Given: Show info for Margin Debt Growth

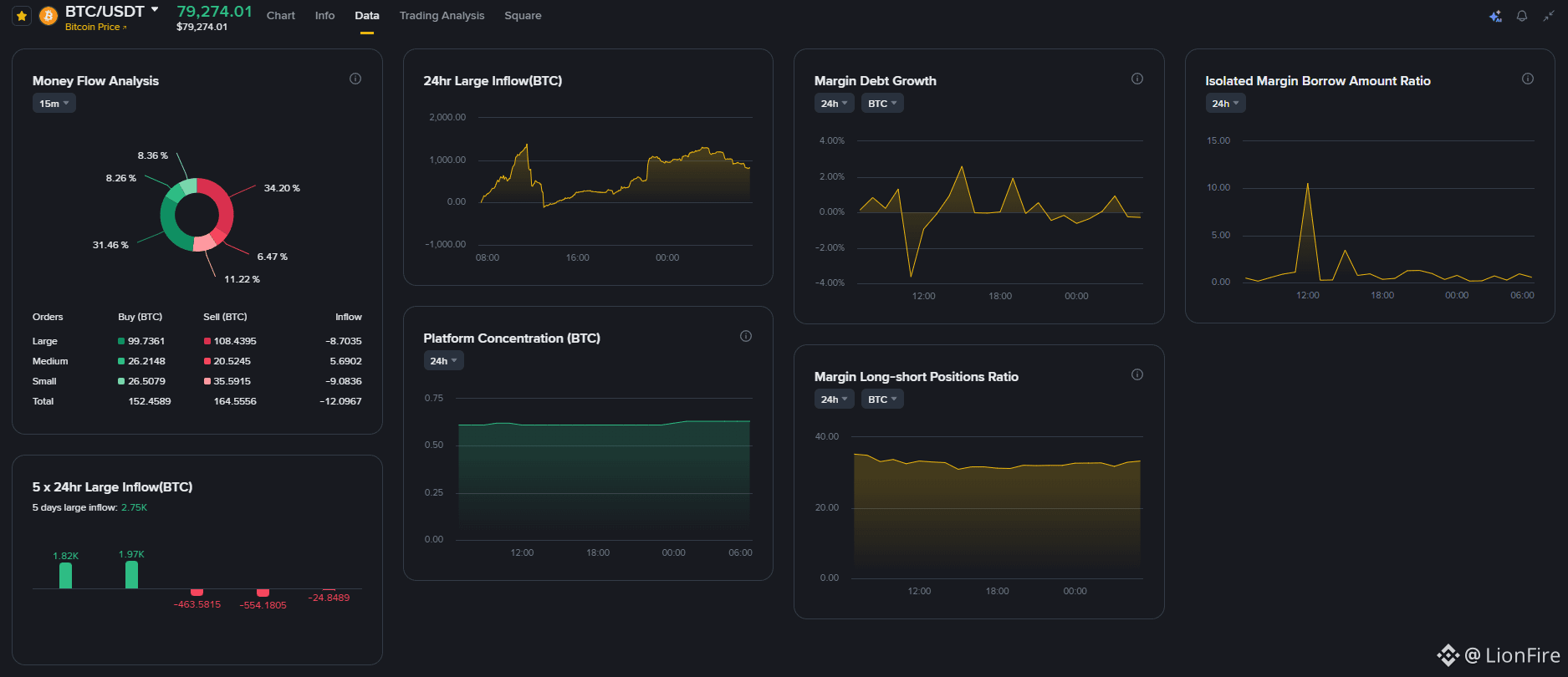Looking at the screenshot, I should [x=1137, y=79].
